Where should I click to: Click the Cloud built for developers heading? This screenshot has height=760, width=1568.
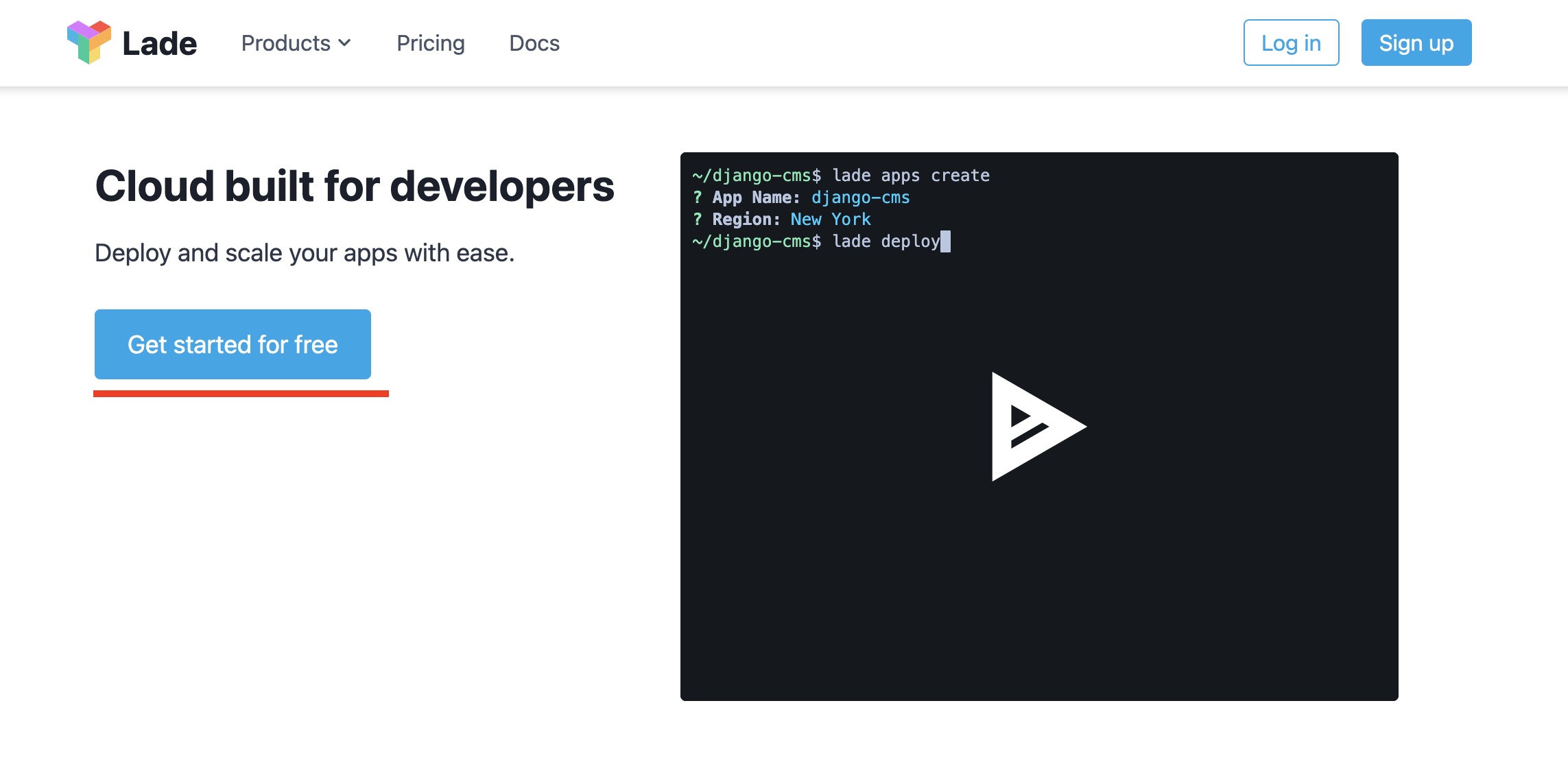[355, 187]
